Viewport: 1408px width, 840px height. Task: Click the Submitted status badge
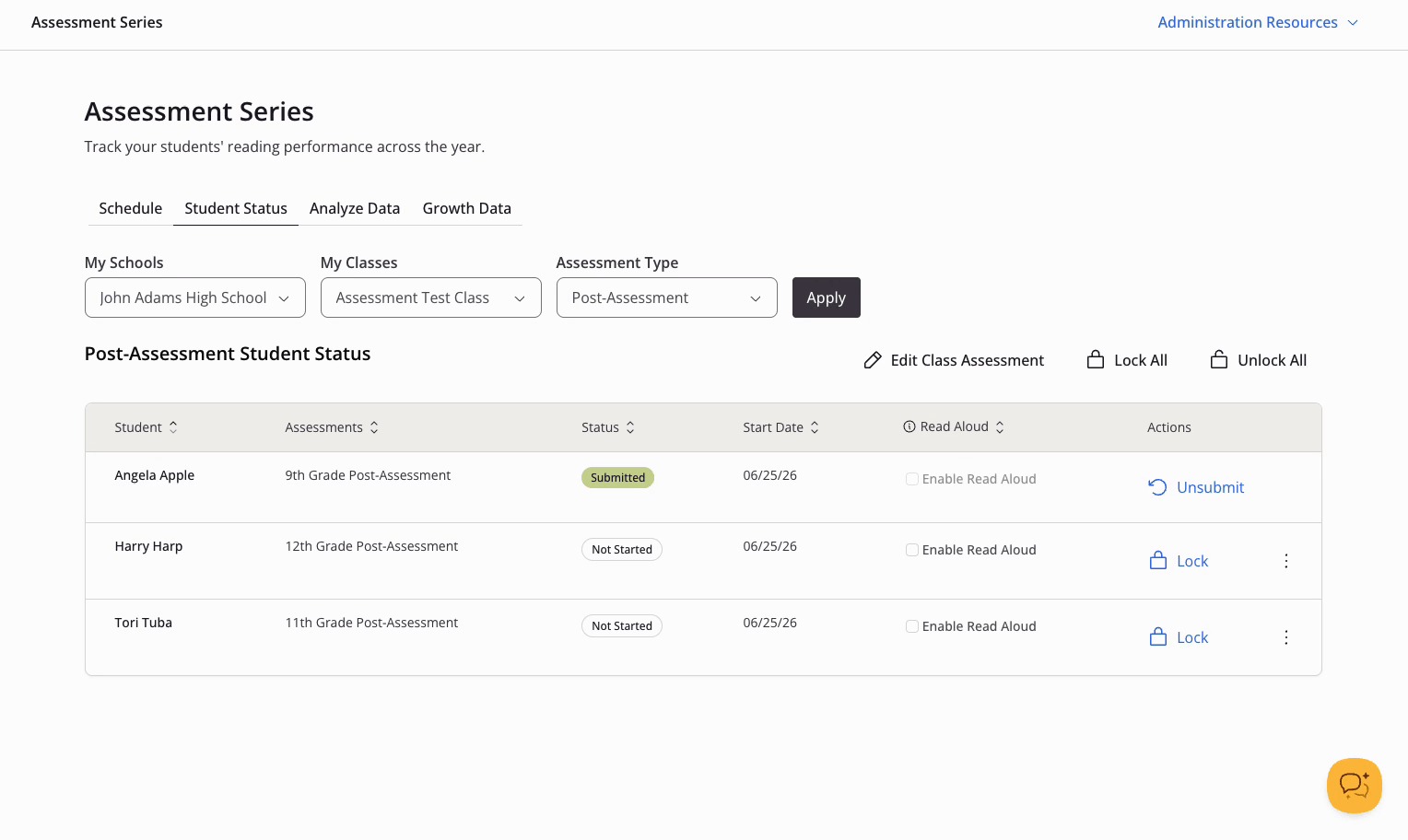click(617, 477)
